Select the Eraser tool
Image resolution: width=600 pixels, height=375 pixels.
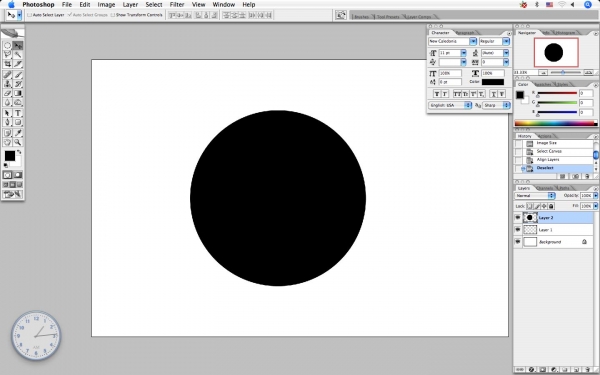tap(7, 93)
